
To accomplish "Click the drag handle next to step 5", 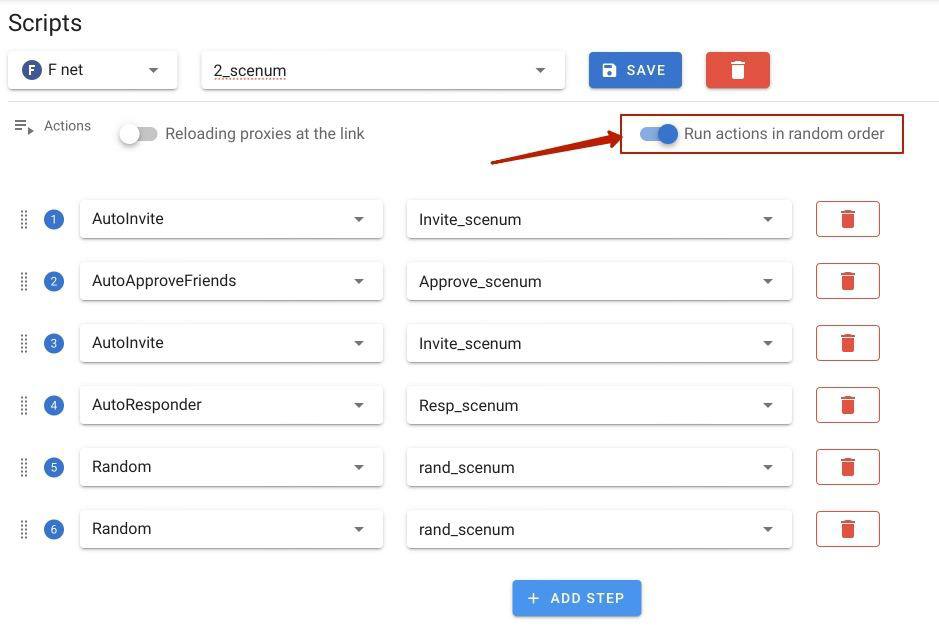I will pyautogui.click(x=24, y=467).
